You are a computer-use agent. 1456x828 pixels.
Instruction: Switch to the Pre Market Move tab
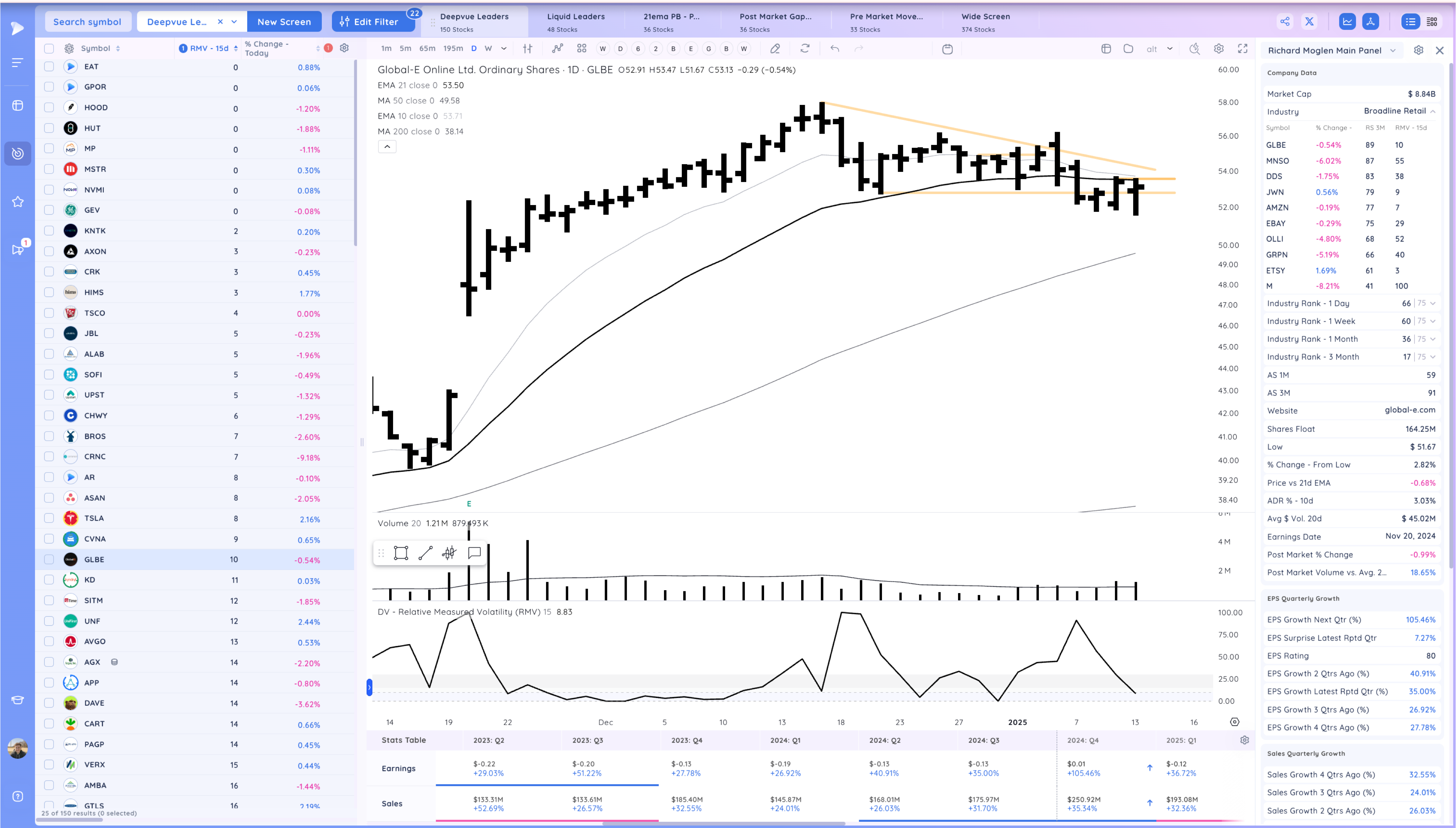[887, 22]
